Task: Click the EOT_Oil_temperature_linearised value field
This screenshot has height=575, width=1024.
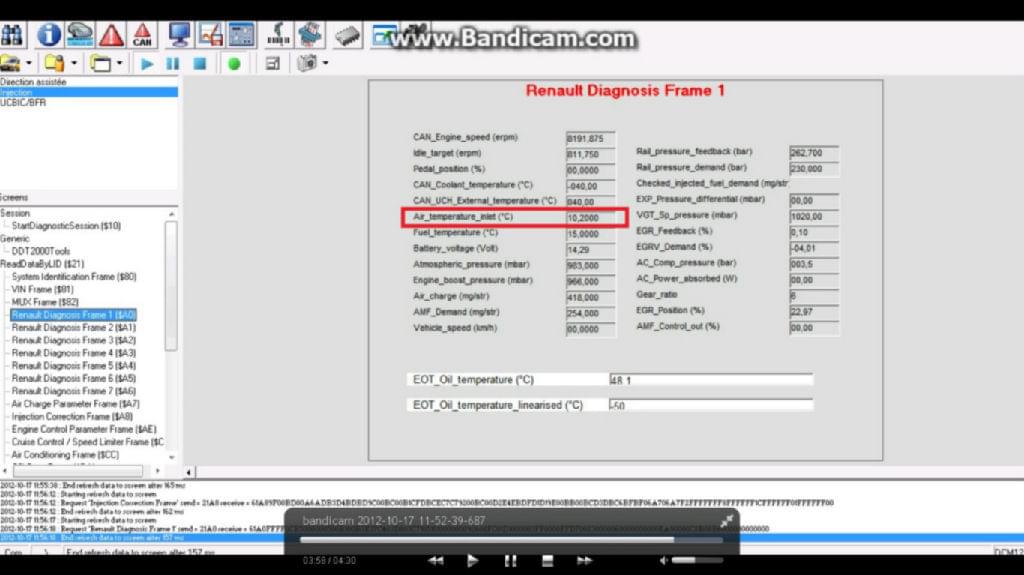Action: pyautogui.click(x=711, y=405)
